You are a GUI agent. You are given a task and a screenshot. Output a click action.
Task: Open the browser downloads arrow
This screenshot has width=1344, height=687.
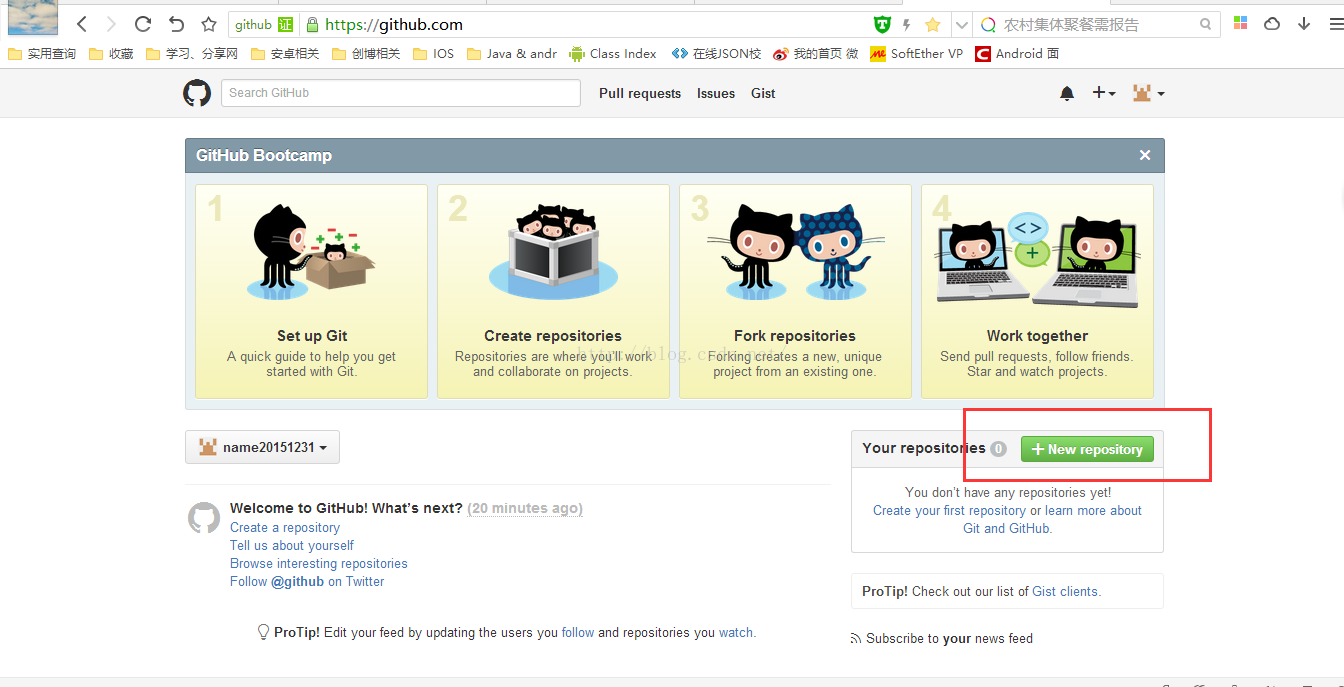[x=1304, y=24]
